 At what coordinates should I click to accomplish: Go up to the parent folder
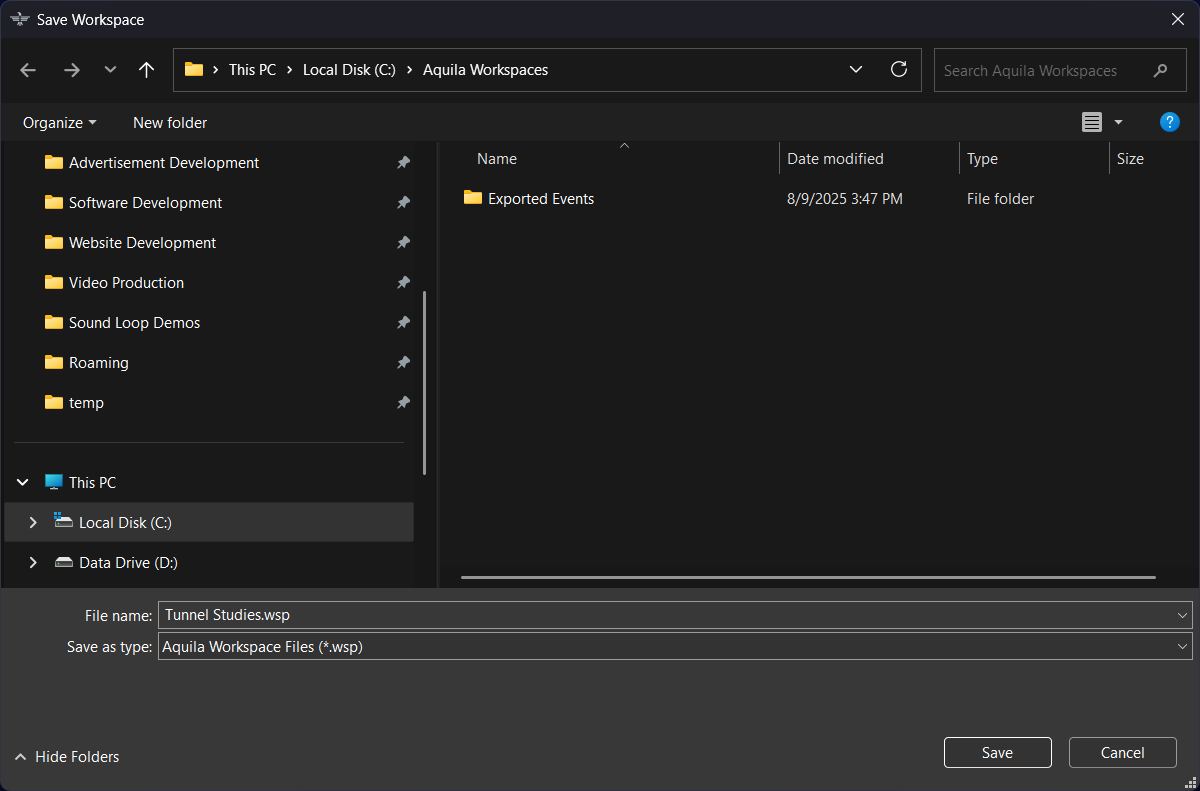click(x=146, y=69)
